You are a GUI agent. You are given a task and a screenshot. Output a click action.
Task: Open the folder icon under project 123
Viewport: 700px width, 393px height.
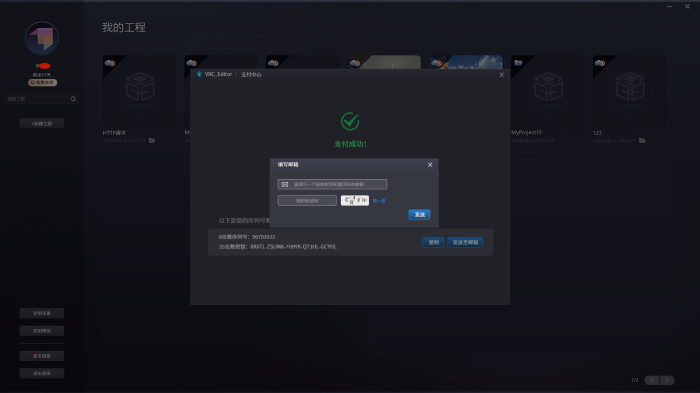[642, 141]
